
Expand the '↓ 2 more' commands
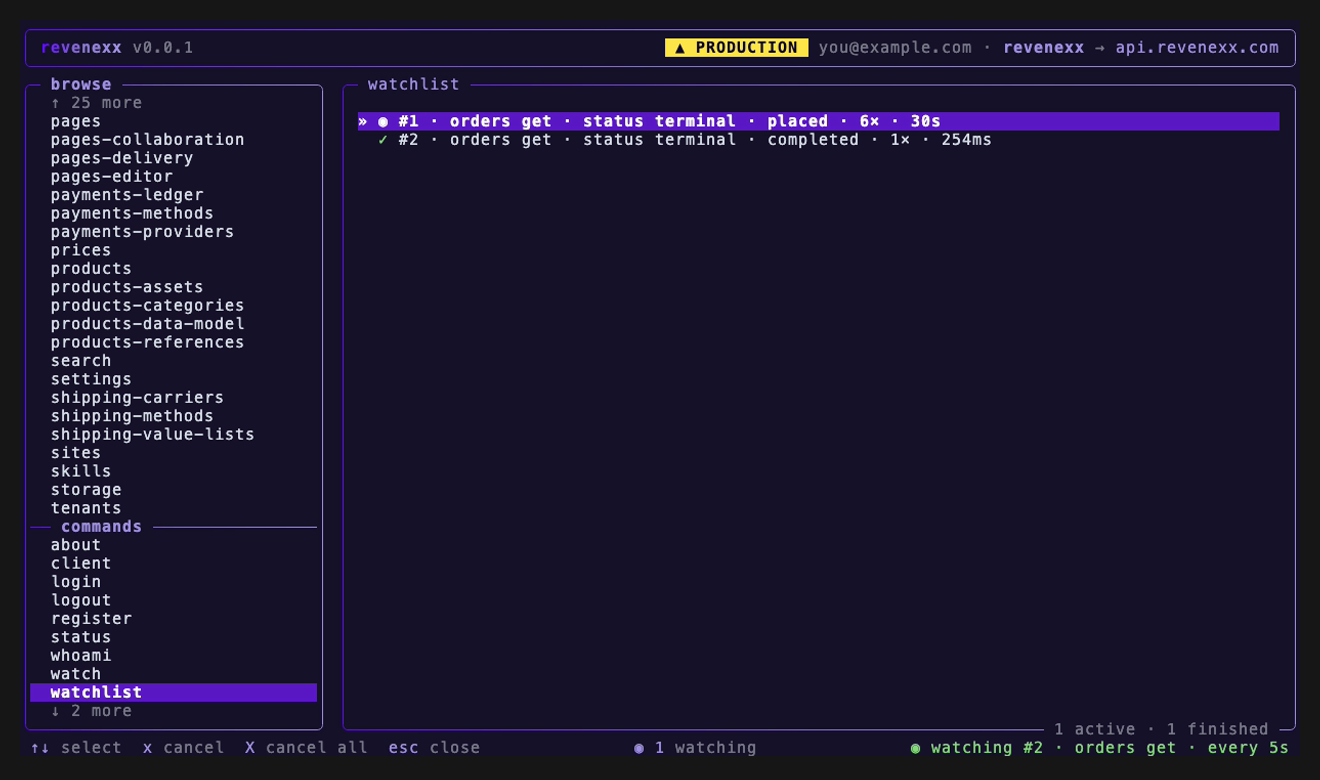(x=91, y=711)
